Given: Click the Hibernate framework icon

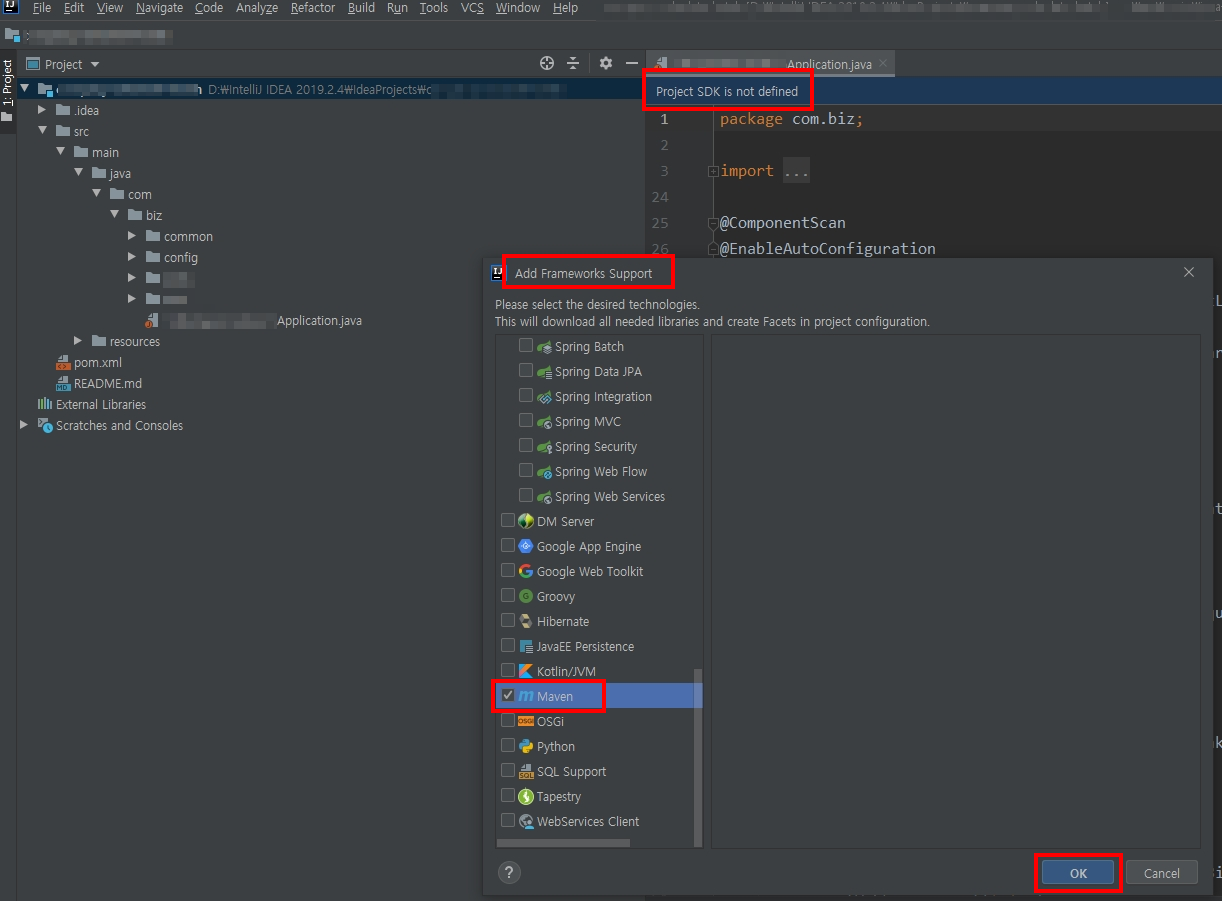Looking at the screenshot, I should [x=526, y=621].
